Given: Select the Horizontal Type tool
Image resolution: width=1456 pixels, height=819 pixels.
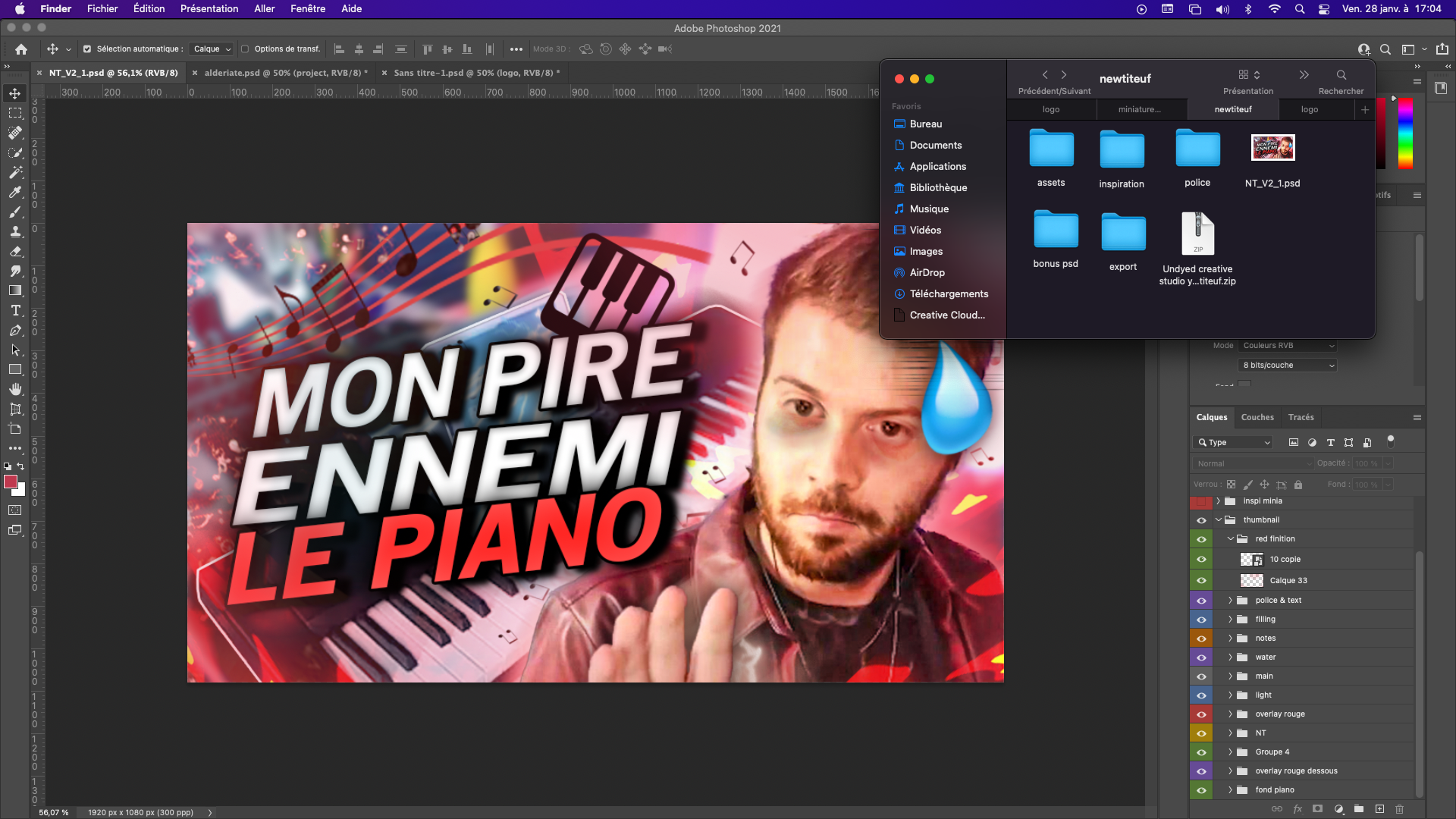Looking at the screenshot, I should click(15, 310).
